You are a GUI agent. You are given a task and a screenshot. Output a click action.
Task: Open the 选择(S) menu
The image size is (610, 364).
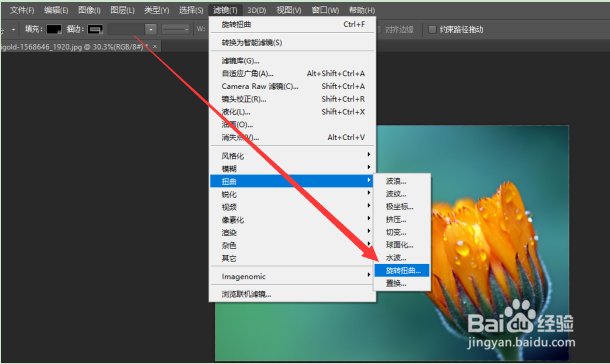pyautogui.click(x=191, y=10)
